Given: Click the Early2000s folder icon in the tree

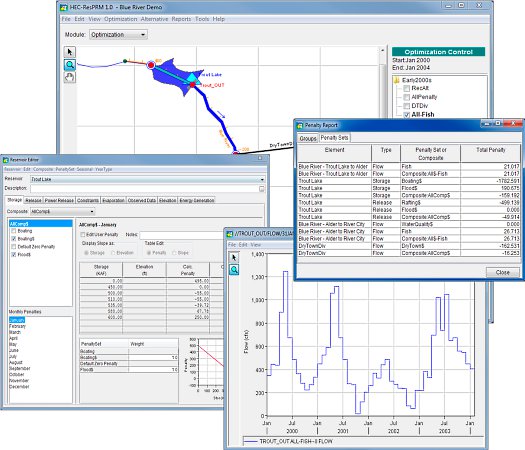Looking at the screenshot, I should tap(397, 80).
